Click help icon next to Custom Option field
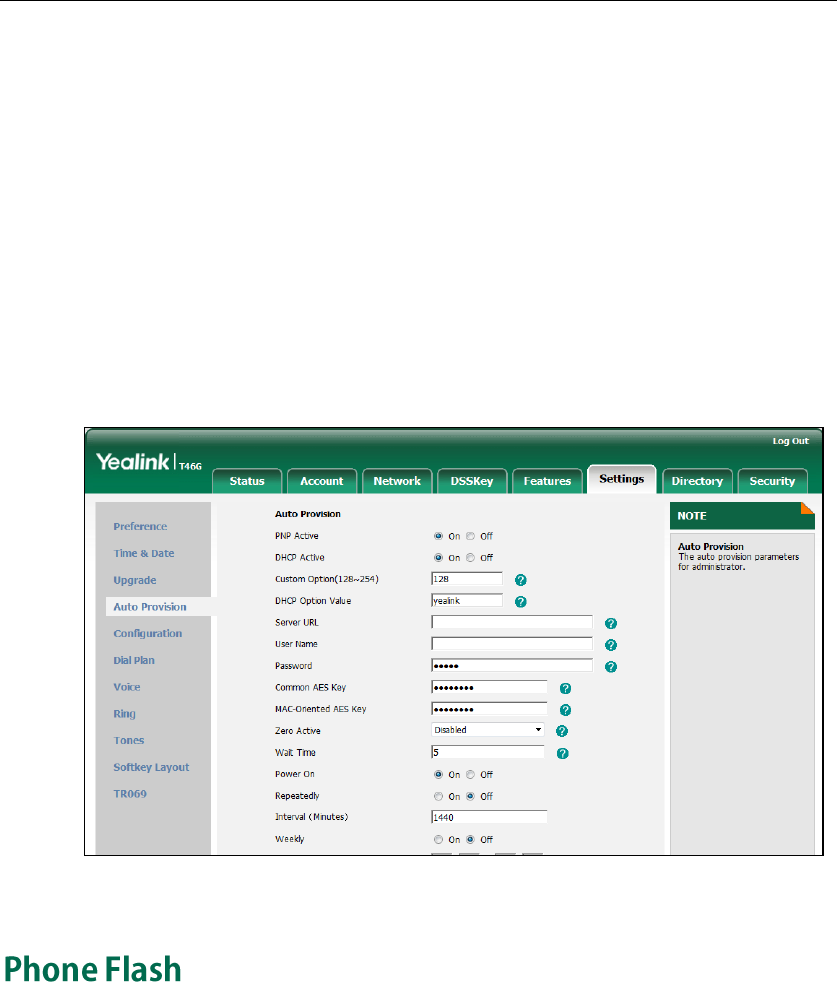 click(x=521, y=580)
